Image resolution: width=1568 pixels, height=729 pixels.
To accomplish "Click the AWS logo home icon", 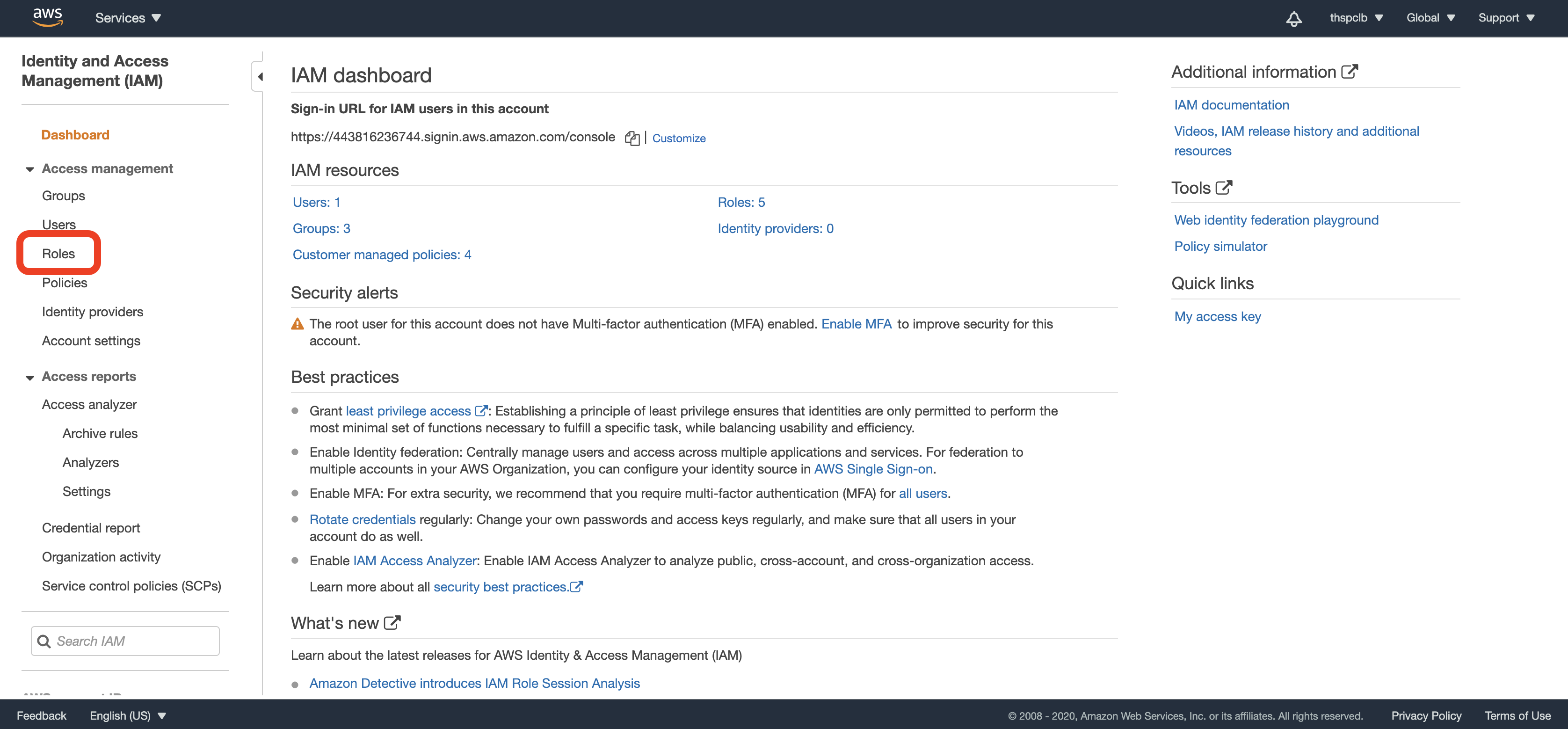I will pyautogui.click(x=47, y=18).
